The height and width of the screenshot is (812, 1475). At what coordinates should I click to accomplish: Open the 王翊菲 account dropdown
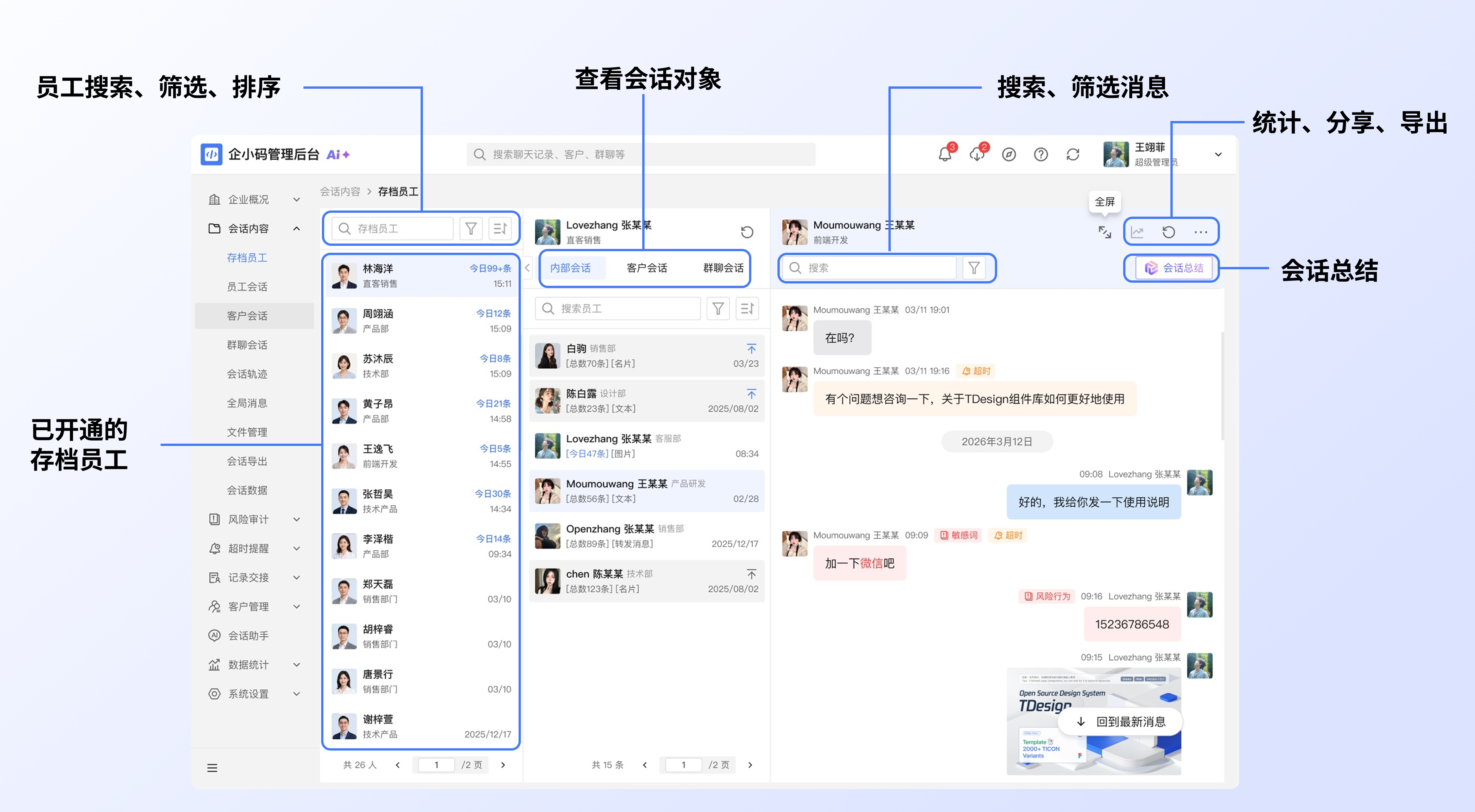[1218, 155]
